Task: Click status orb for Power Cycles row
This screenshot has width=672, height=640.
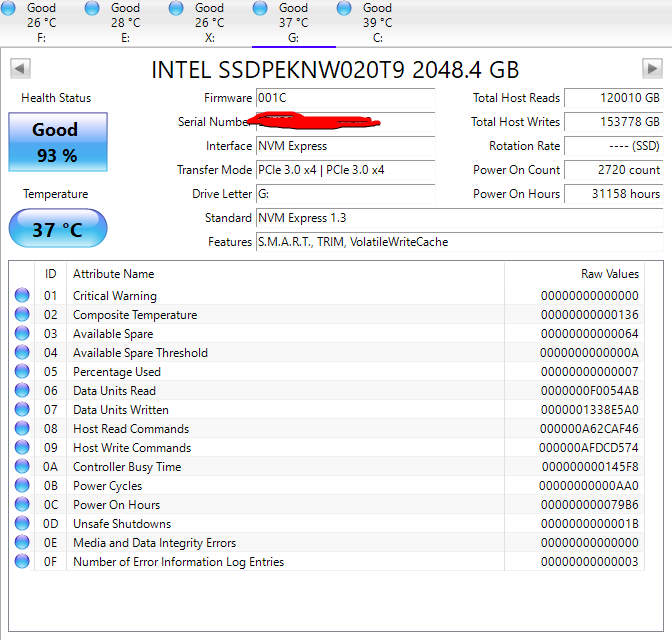Action: 22,485
